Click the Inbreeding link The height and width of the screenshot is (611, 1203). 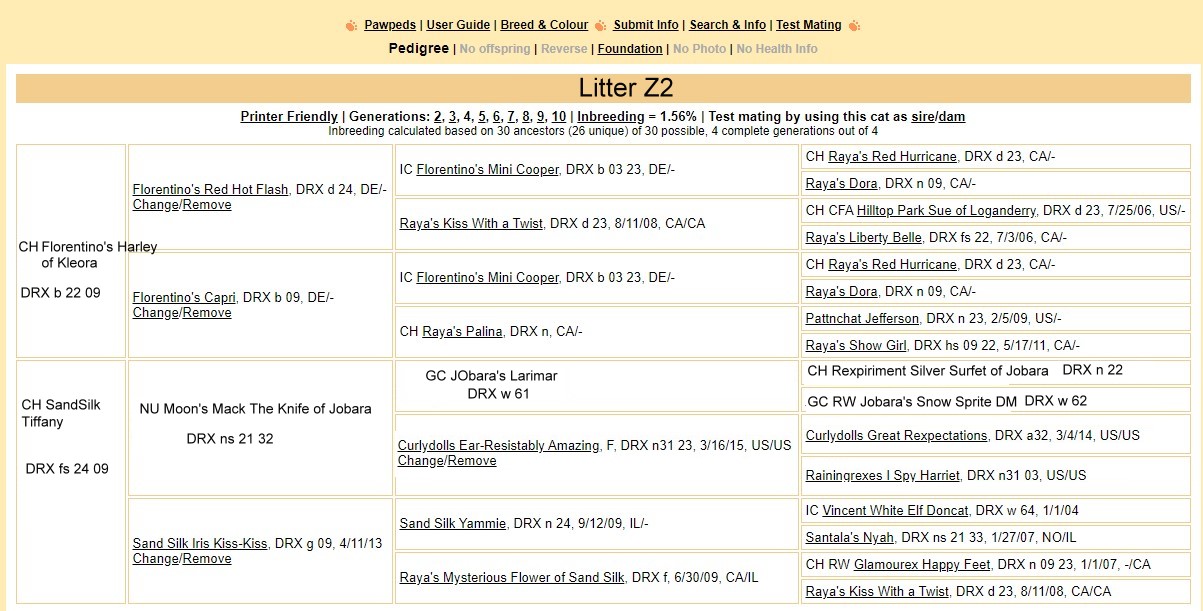click(x=611, y=117)
